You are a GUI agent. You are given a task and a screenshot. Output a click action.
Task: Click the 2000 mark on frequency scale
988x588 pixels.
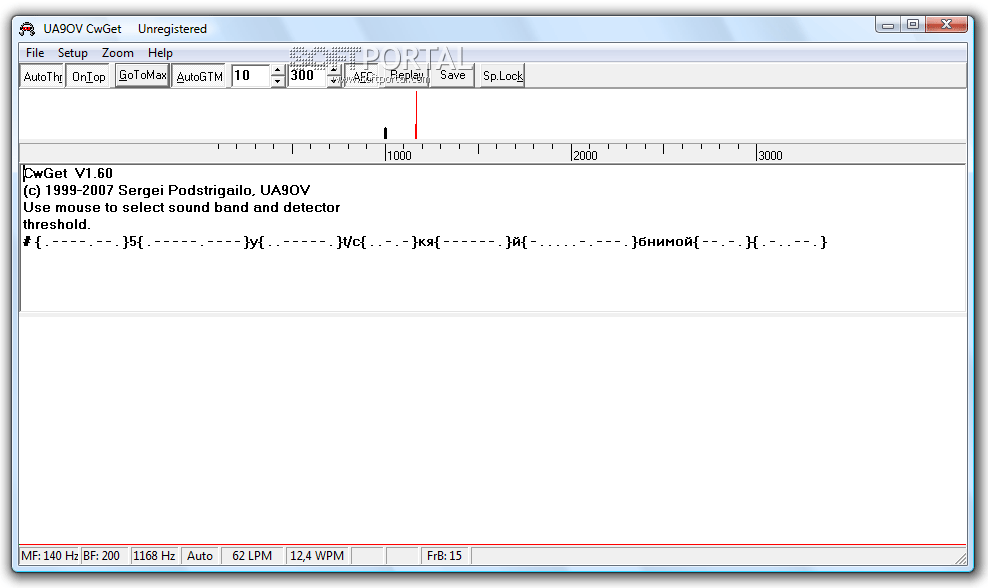point(584,156)
